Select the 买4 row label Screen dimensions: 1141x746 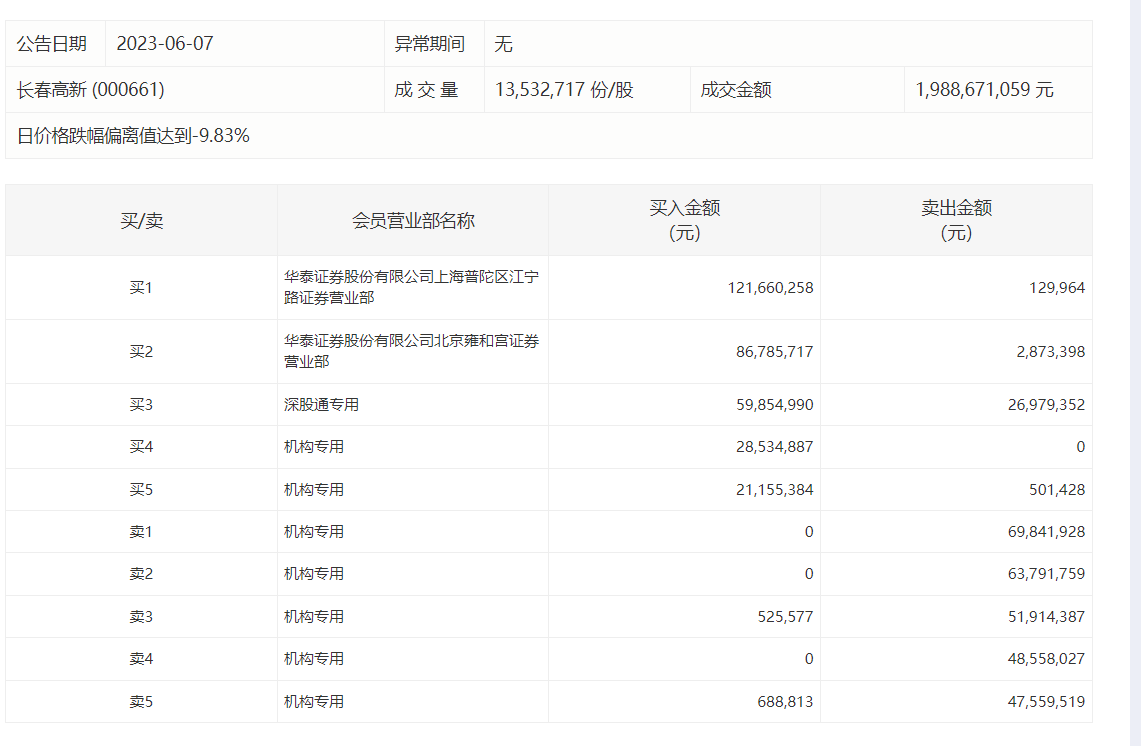pos(141,447)
